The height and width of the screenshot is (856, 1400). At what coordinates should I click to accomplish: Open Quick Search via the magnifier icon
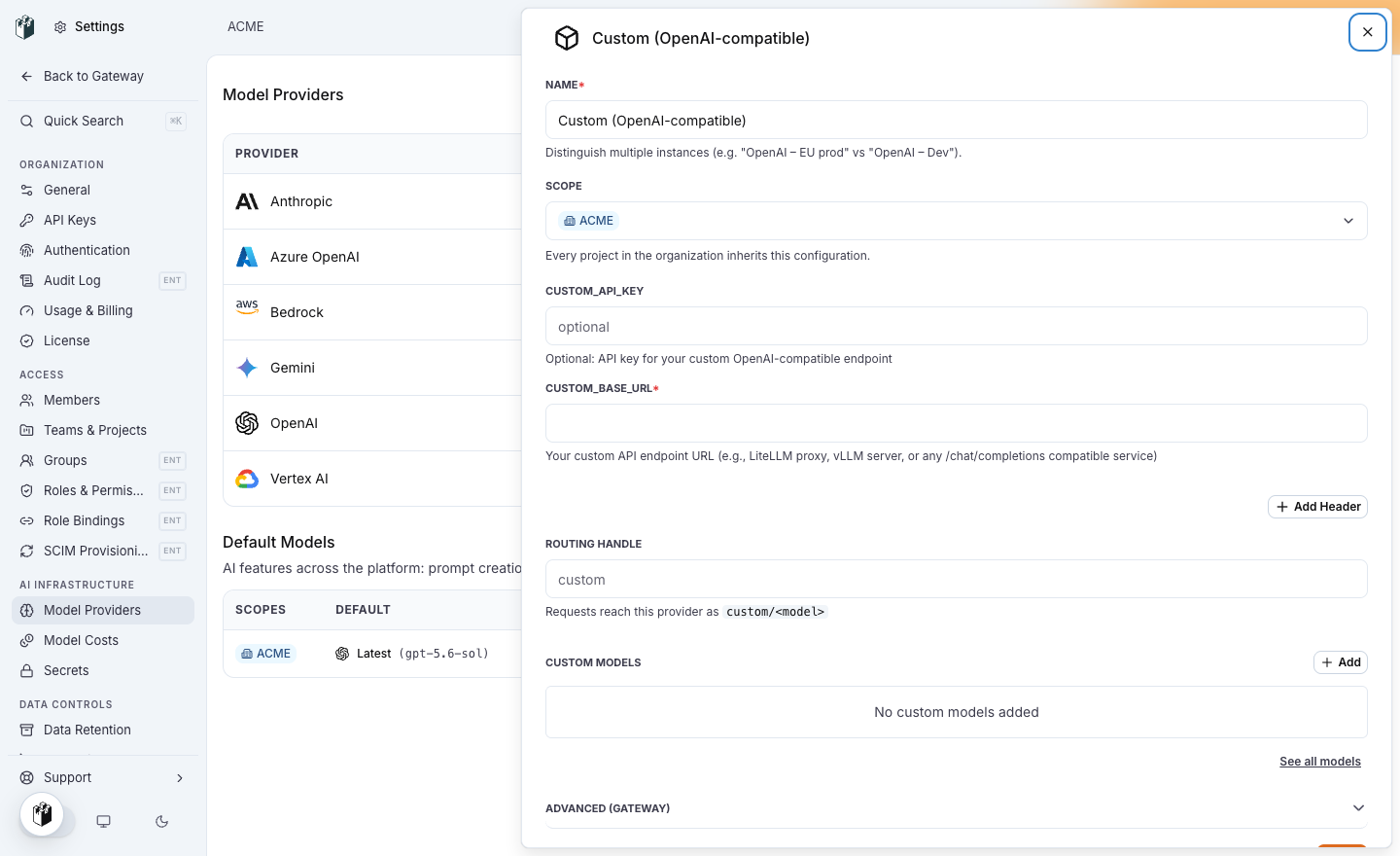click(x=27, y=122)
